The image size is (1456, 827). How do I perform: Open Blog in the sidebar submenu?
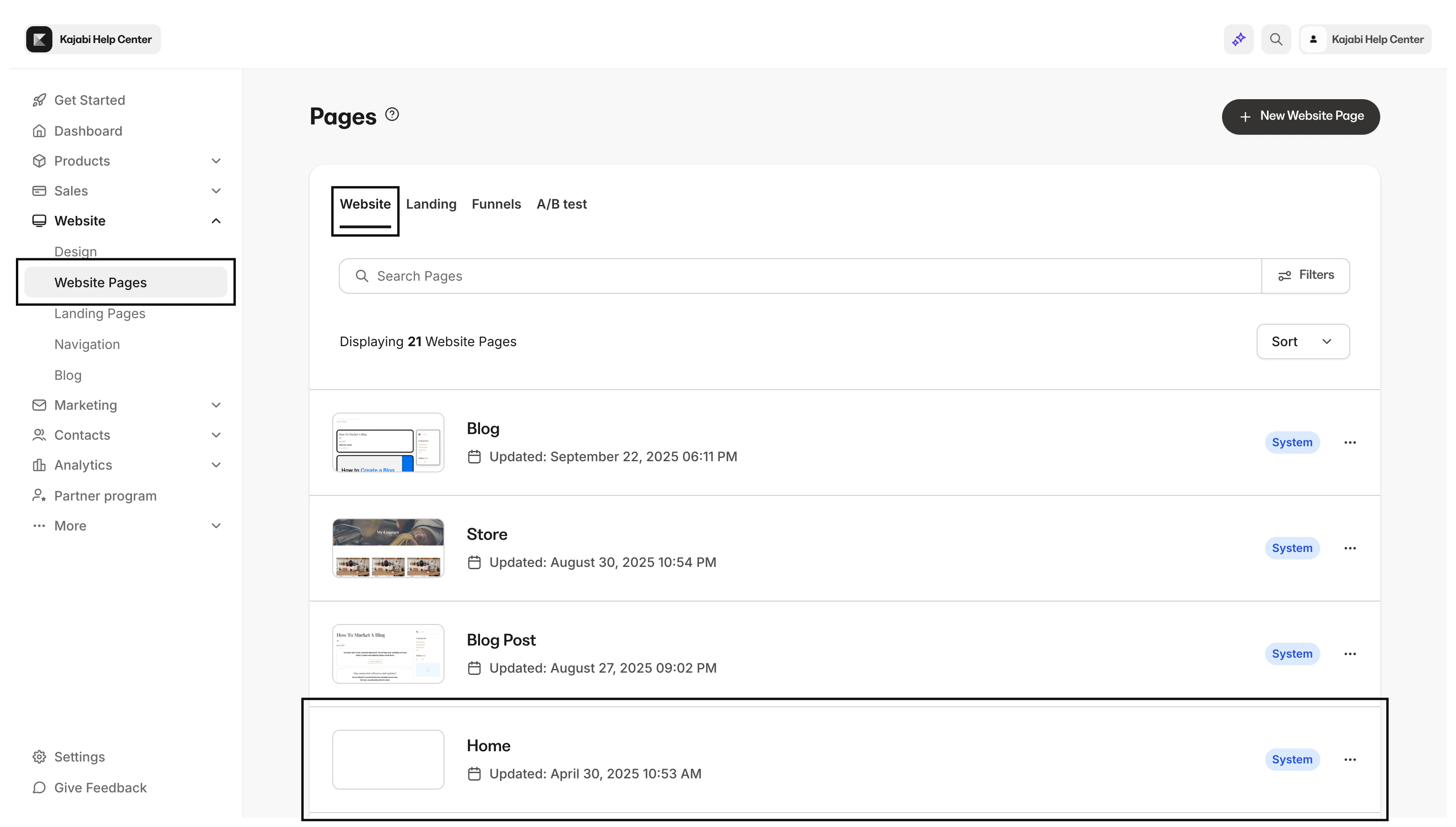pos(68,376)
